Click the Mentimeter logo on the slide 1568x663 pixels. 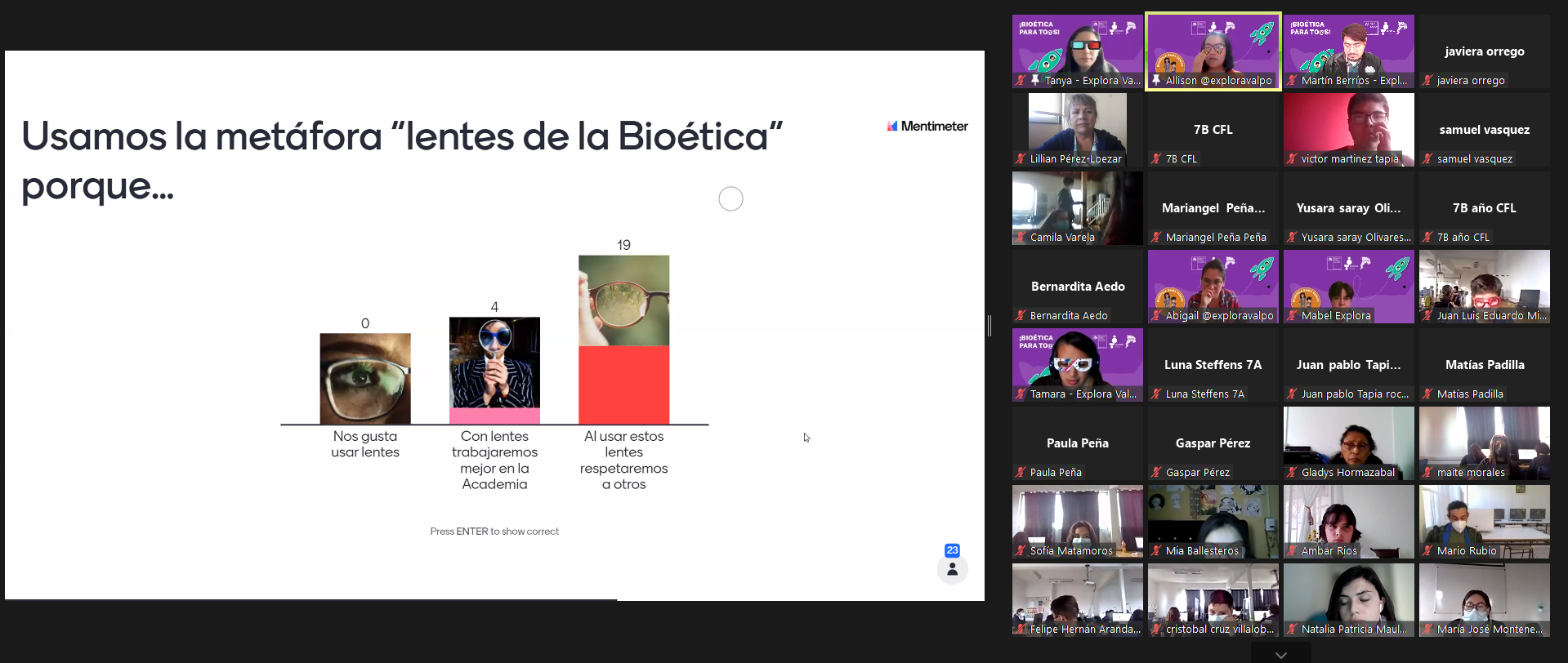click(x=927, y=126)
